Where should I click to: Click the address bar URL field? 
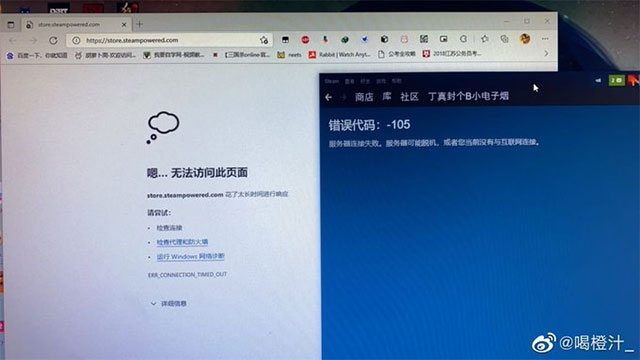(169, 40)
